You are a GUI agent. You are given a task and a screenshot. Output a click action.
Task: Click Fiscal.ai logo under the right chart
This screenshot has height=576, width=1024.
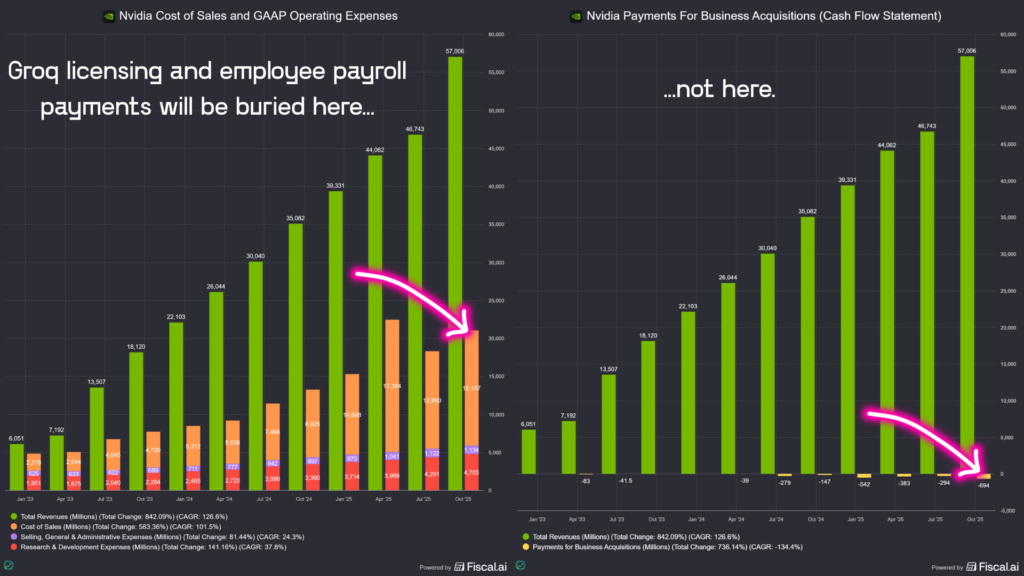[993, 567]
